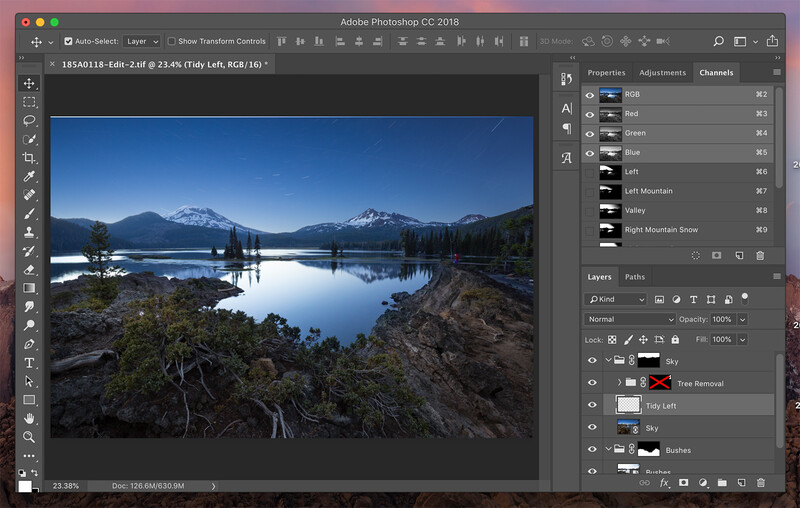Image resolution: width=800 pixels, height=508 pixels.
Task: Open the Auto-Select Layer dropdown
Action: pos(142,41)
